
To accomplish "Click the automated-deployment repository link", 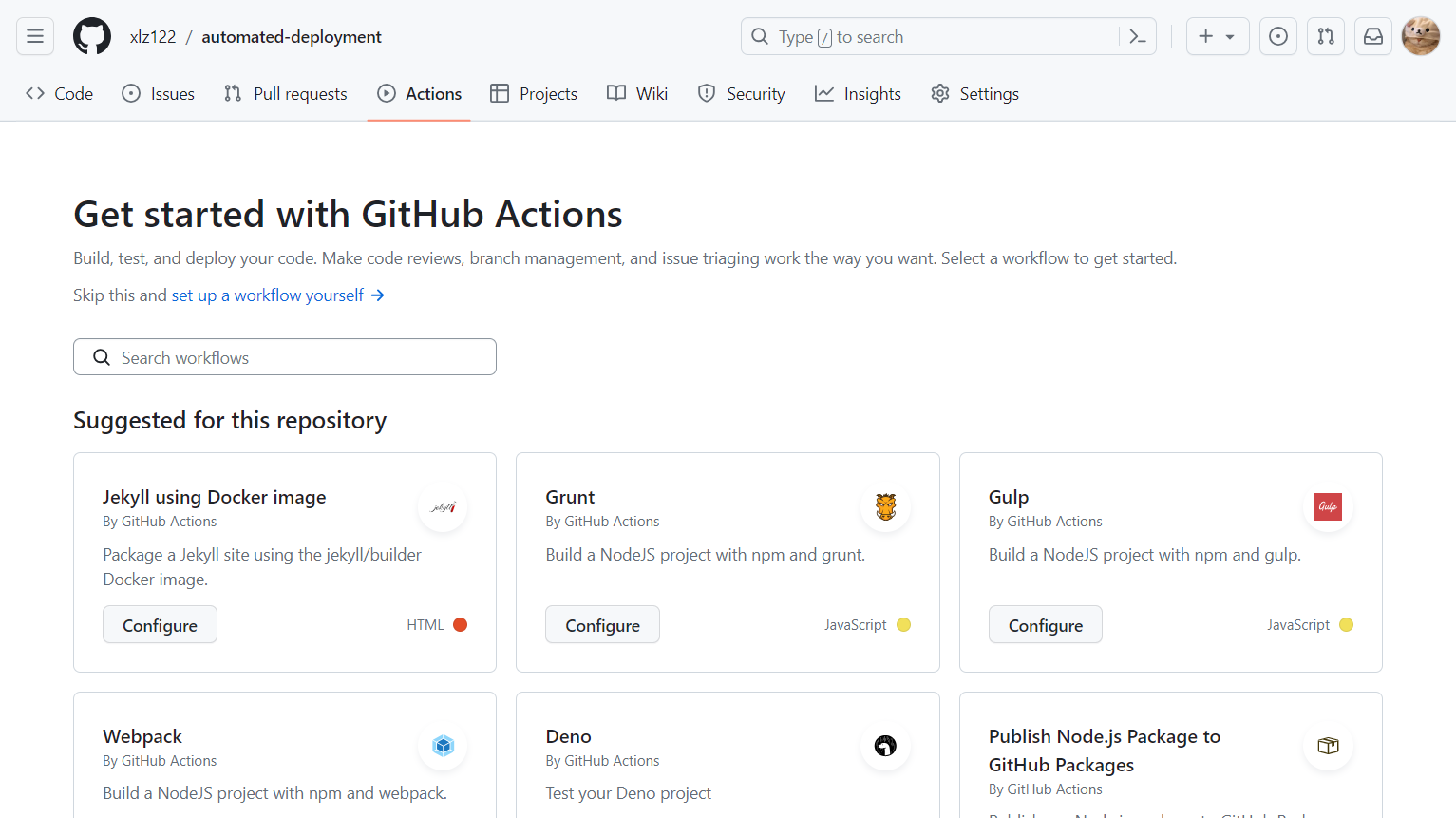I will 292,36.
